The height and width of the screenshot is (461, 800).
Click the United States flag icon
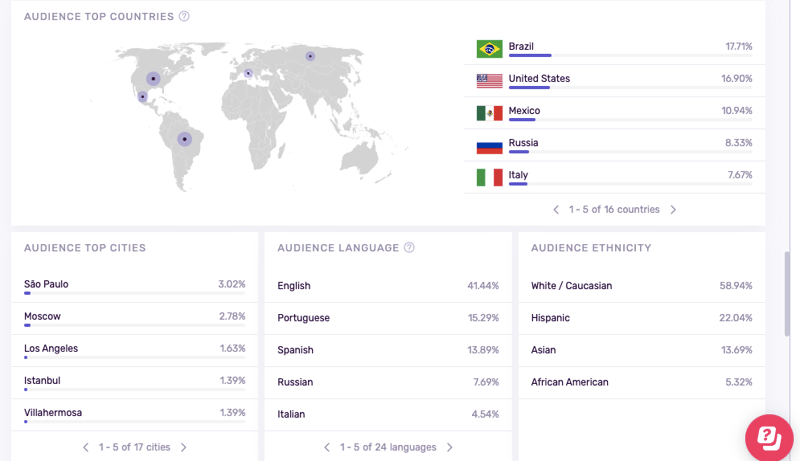coord(489,81)
